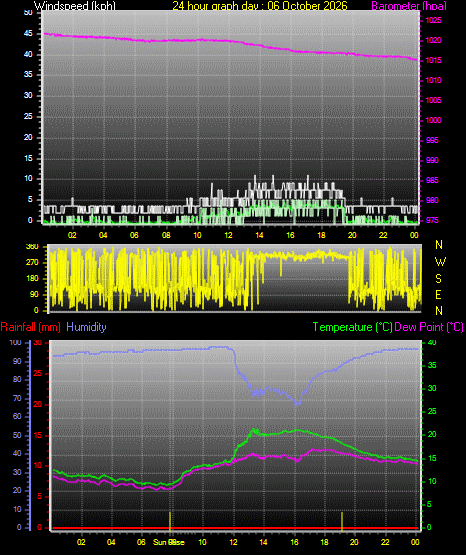Click barometer scale value 1005
This screenshot has height=555, width=466.
tap(433, 100)
